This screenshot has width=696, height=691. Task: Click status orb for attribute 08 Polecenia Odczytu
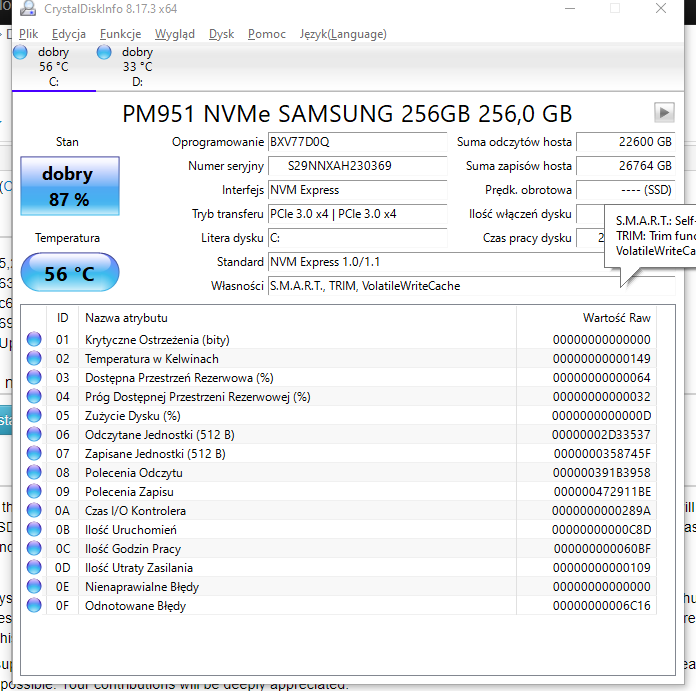(34, 473)
